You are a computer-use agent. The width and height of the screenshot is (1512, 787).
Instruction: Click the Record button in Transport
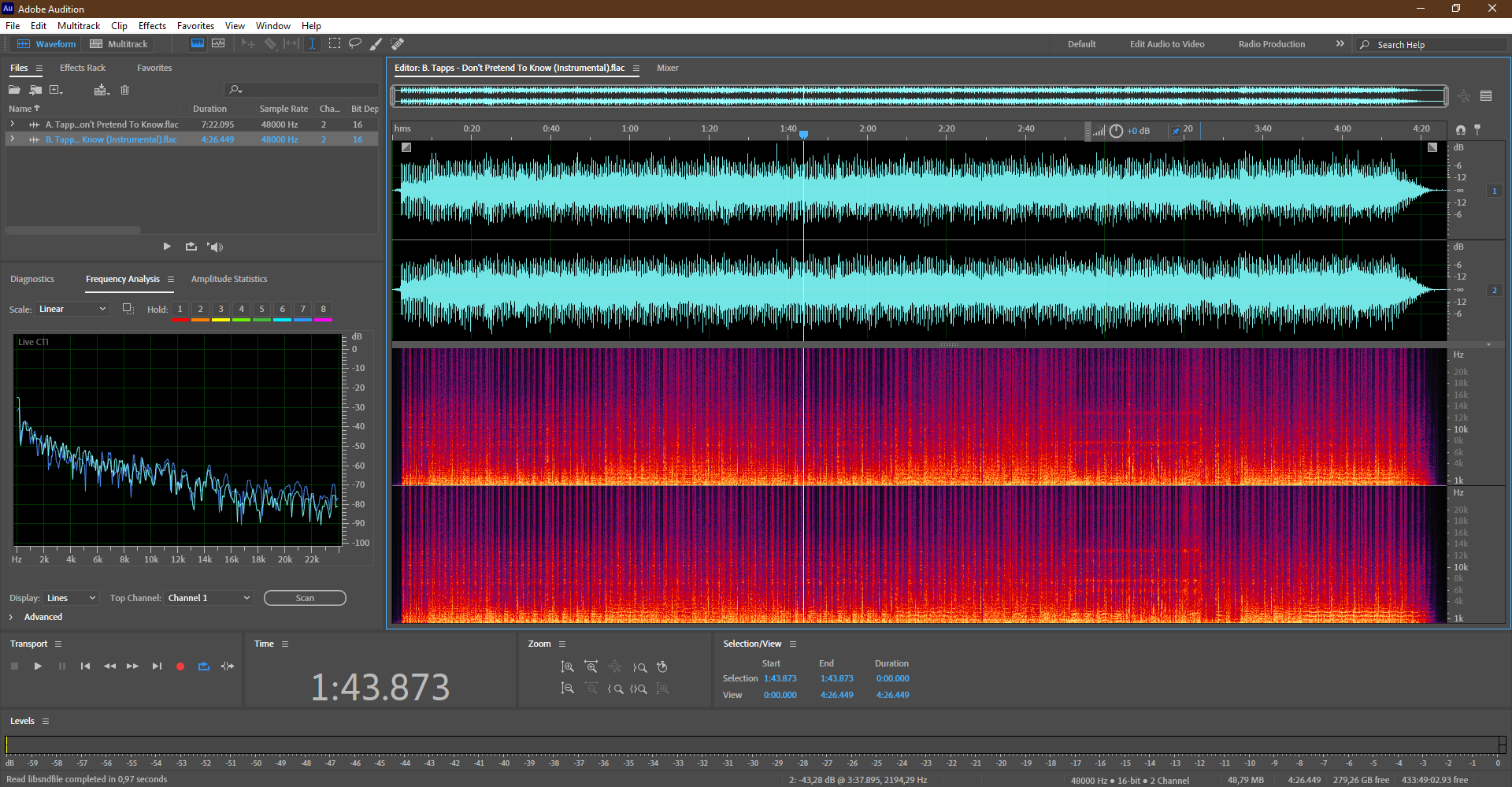180,666
